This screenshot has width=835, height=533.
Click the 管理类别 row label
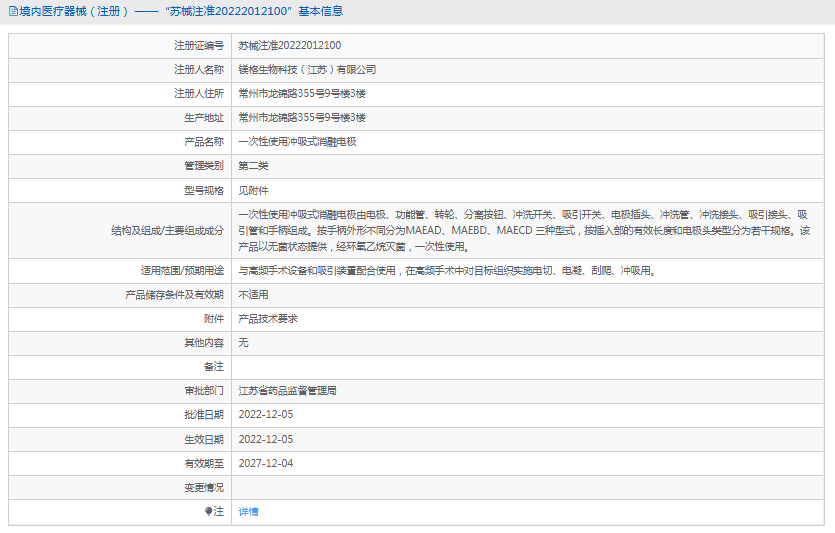coord(204,166)
